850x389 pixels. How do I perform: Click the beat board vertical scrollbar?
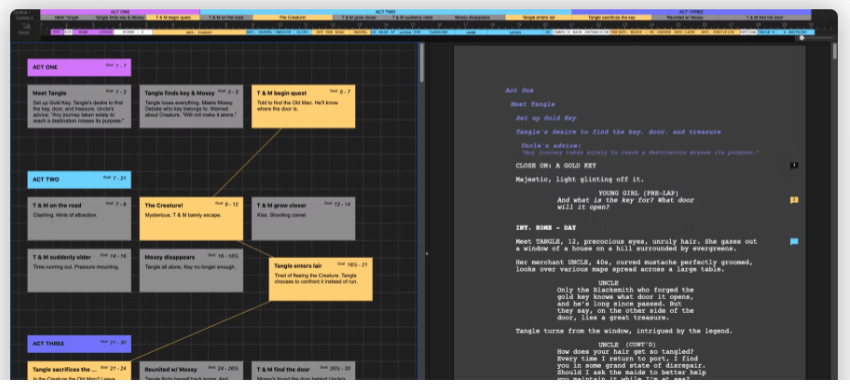(x=422, y=63)
